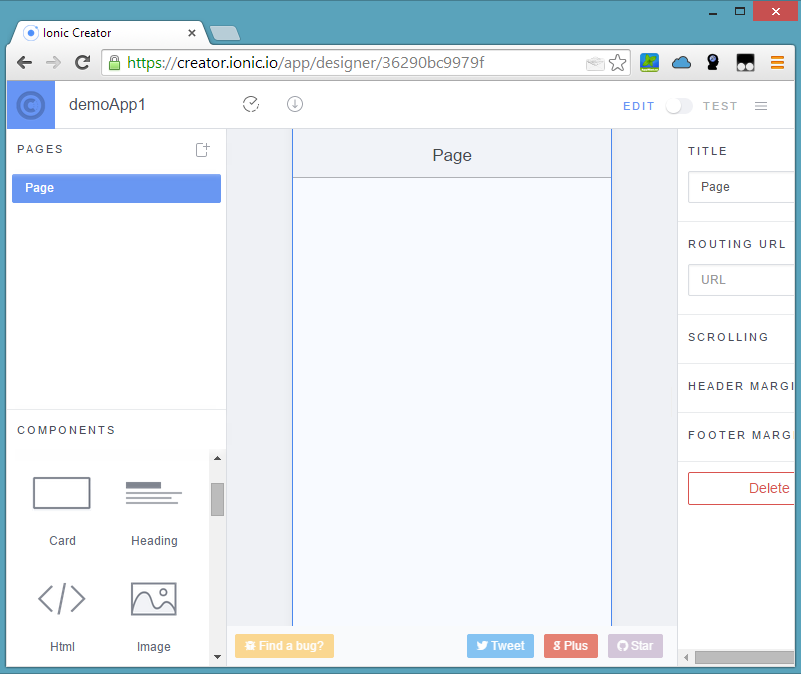Select the Page item in the pages list
The width and height of the screenshot is (801, 674).
click(x=116, y=188)
